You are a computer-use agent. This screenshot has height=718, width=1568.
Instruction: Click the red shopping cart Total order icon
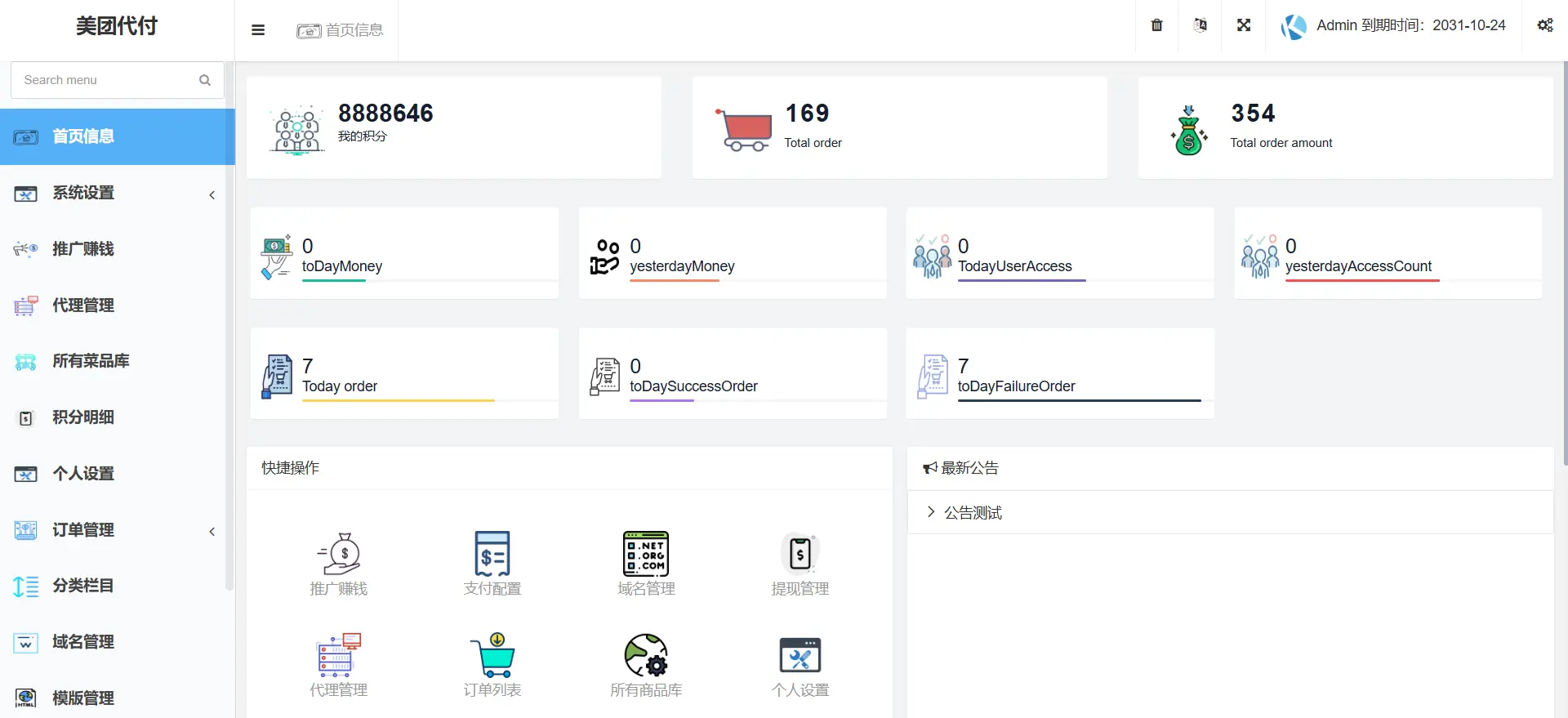pyautogui.click(x=744, y=129)
